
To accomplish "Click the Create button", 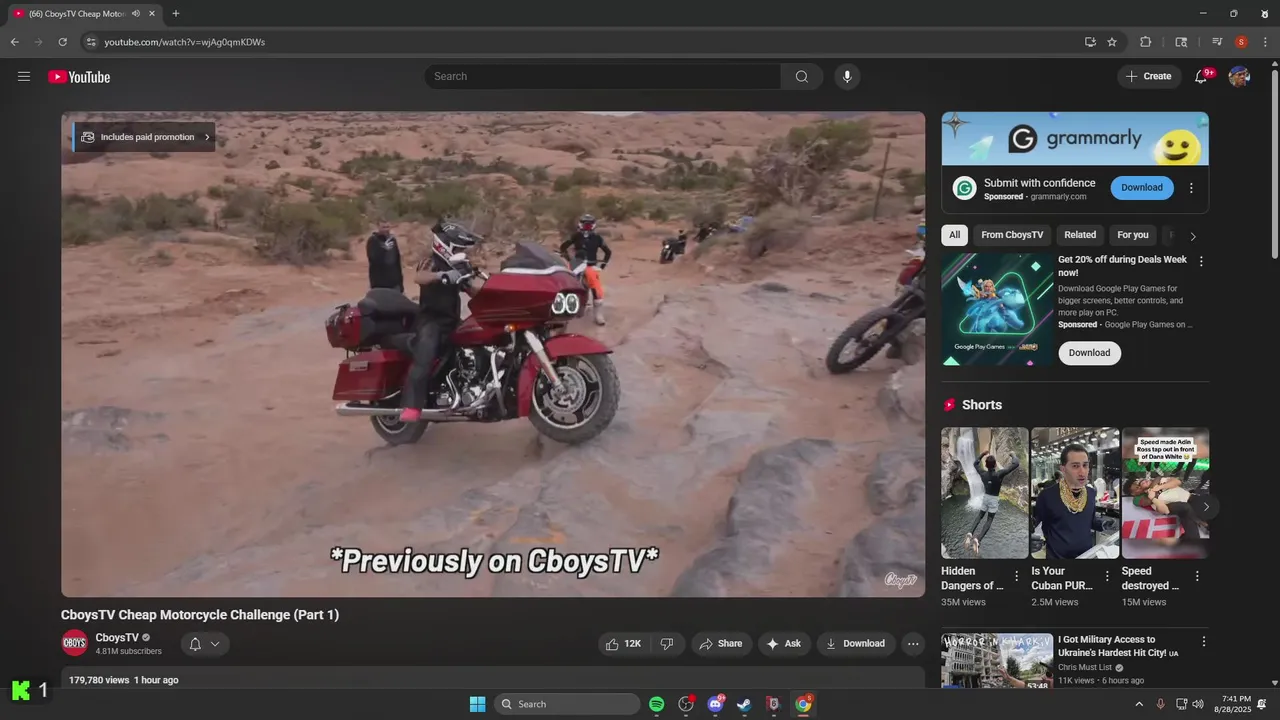I will 1149,77.
